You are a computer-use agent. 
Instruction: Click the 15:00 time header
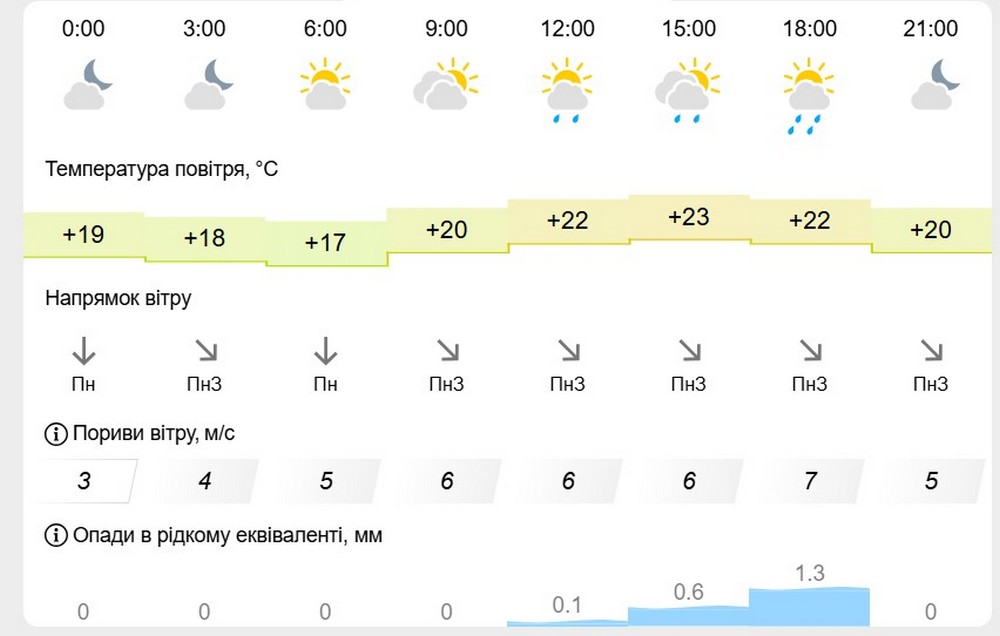[689, 29]
